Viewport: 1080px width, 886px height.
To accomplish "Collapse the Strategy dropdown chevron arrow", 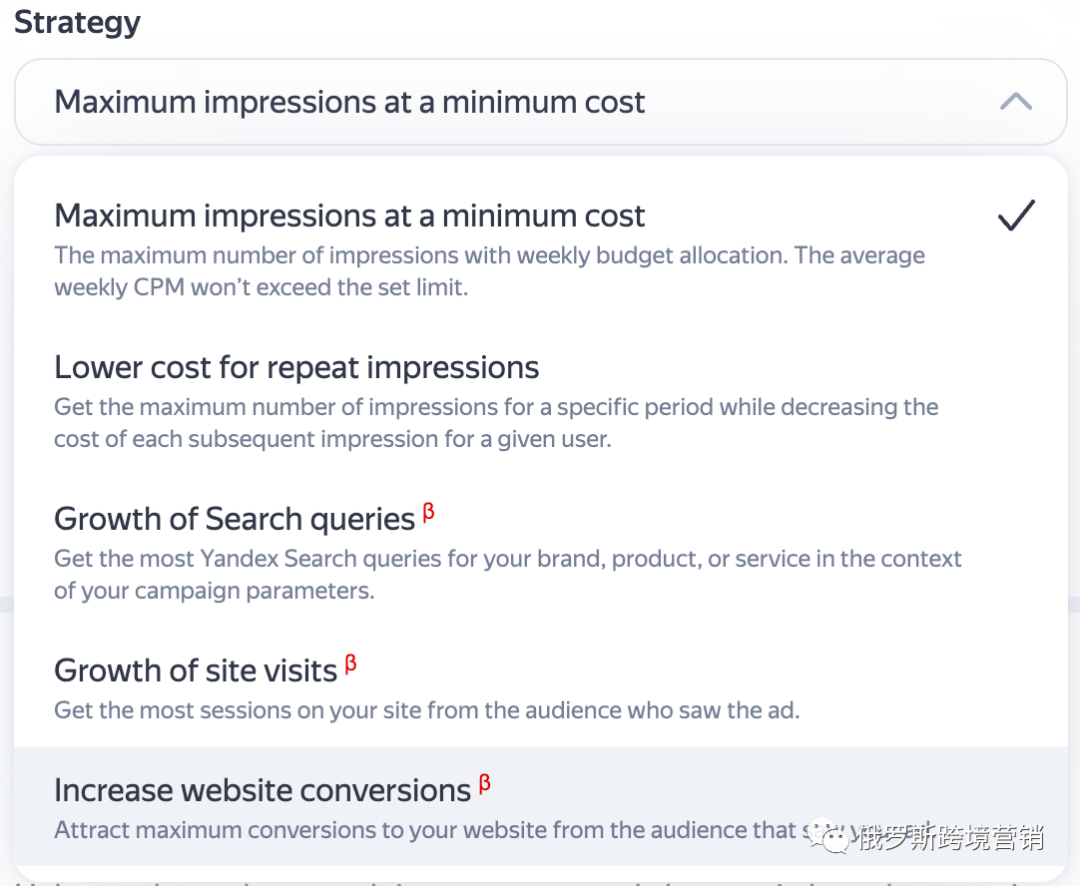I will 1015,102.
